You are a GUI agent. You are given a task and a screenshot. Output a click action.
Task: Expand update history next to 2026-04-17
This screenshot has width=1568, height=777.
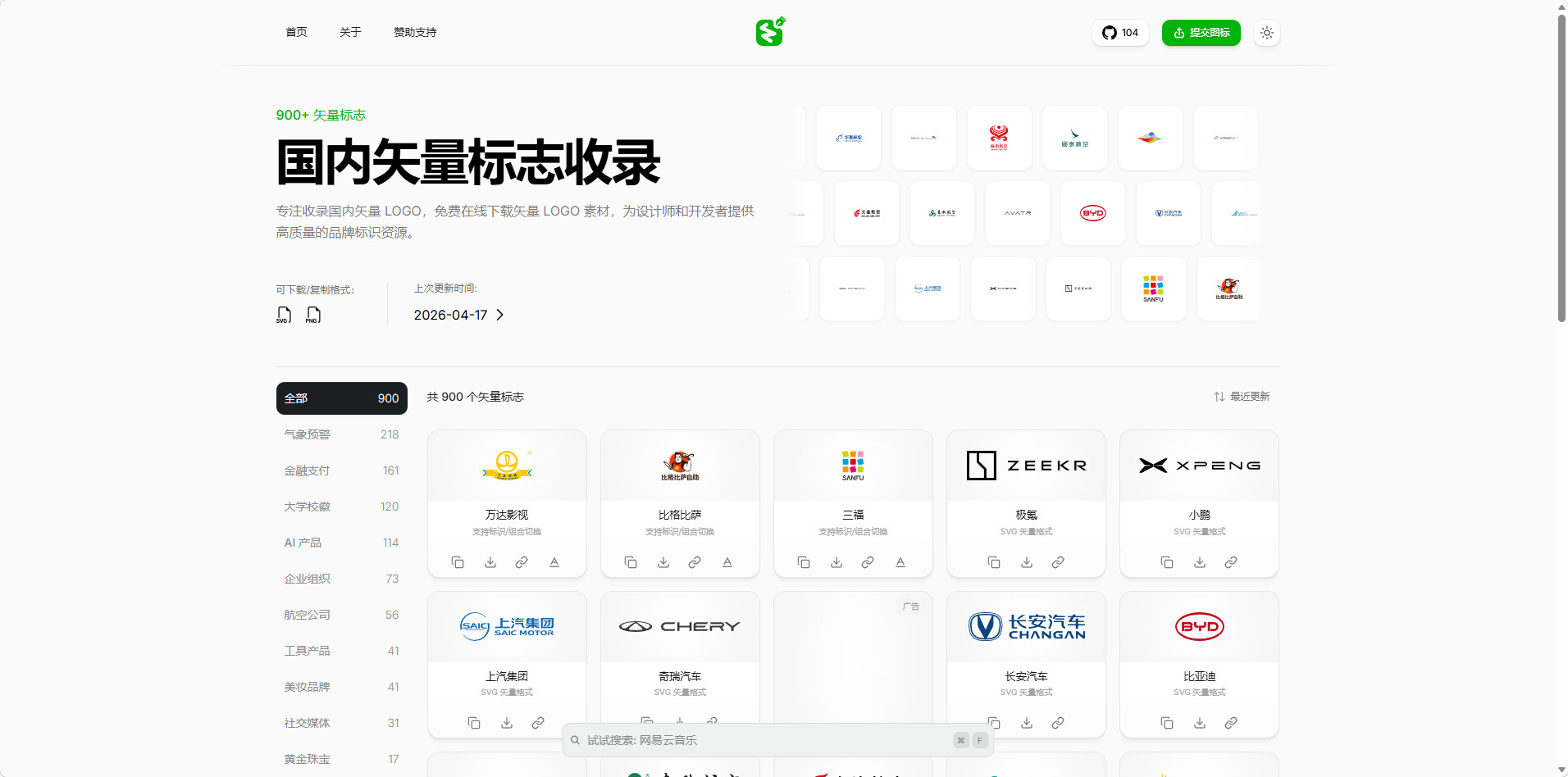pyautogui.click(x=500, y=315)
